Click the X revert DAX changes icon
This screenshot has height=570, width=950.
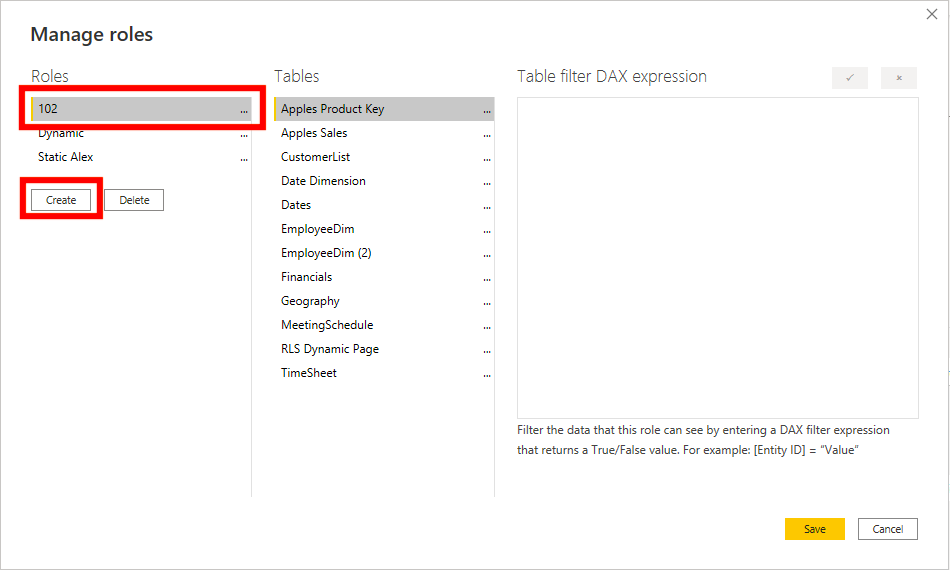[898, 78]
